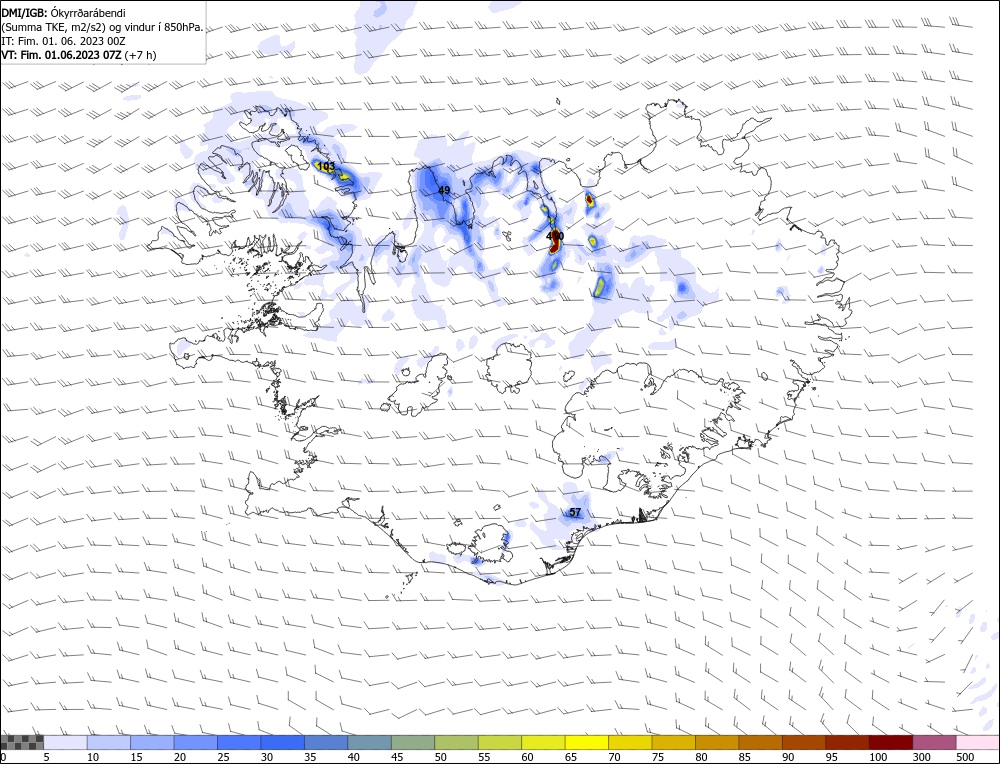Screen dimensions: 1000x764
Task: Select the swatch between 85 and 90
Action: point(760,742)
